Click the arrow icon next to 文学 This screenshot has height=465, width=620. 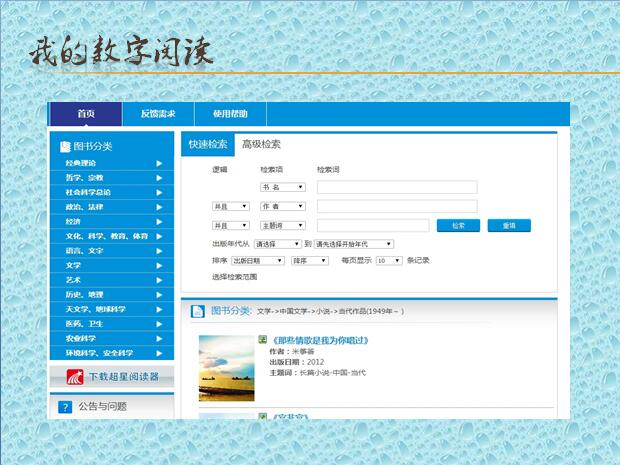[159, 265]
